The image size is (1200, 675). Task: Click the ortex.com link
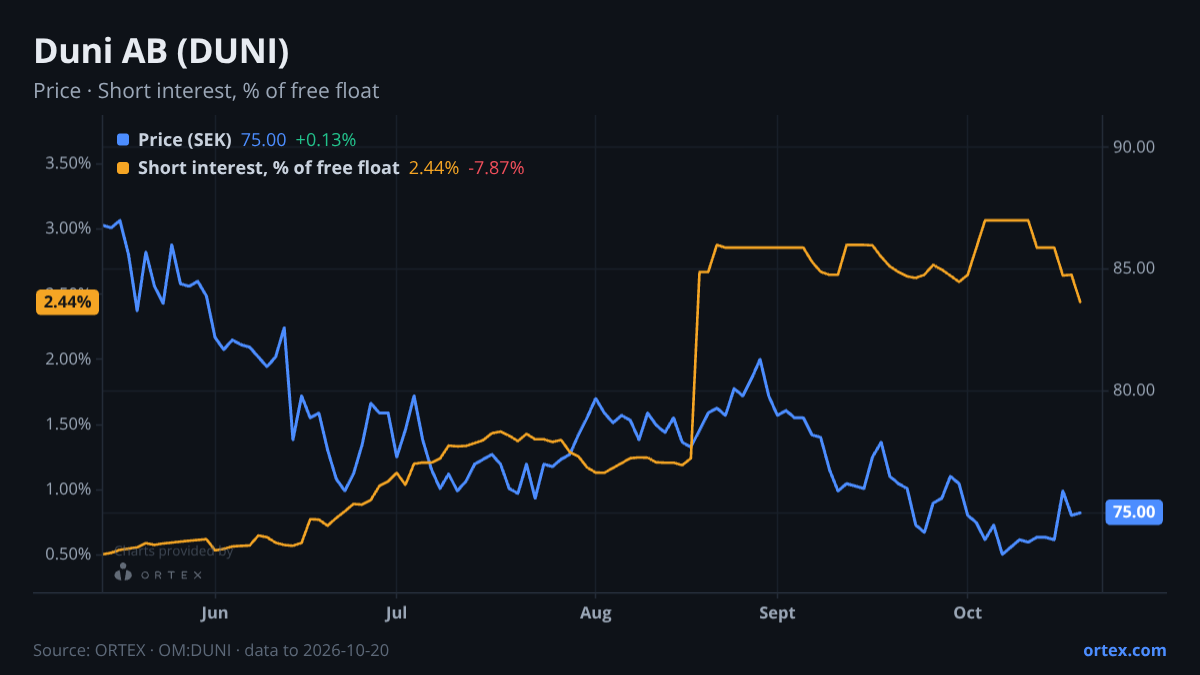pyautogui.click(x=1125, y=650)
